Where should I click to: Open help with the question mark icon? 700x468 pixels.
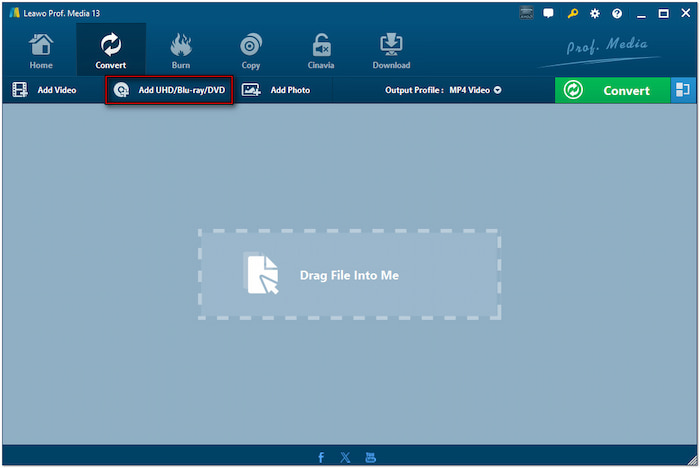pos(617,13)
